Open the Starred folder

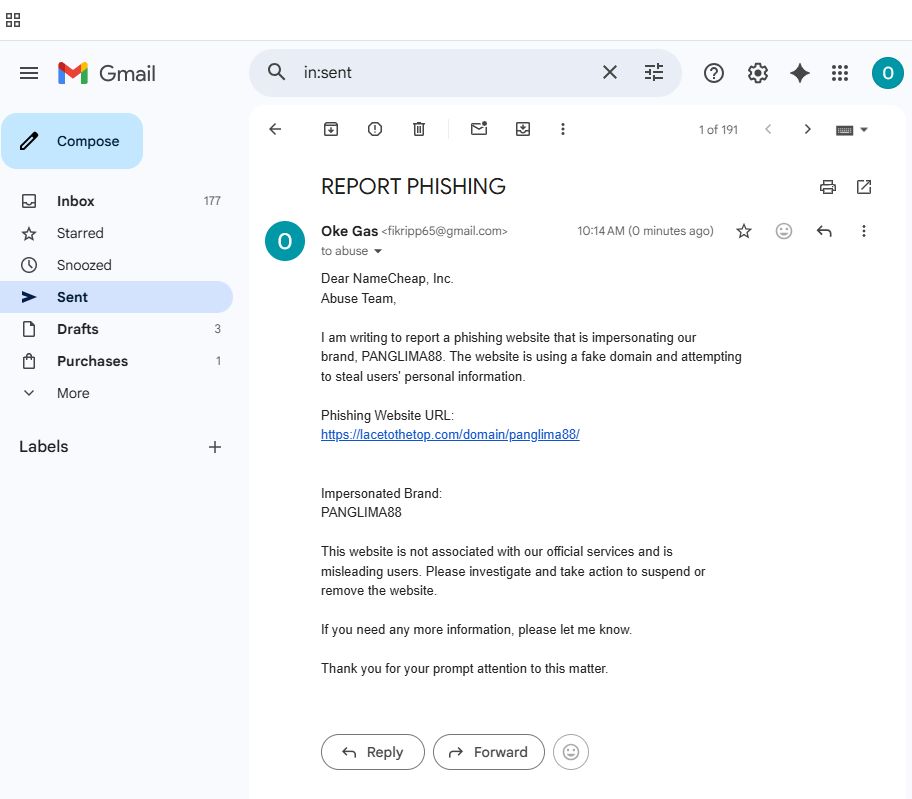pyautogui.click(x=116, y=233)
